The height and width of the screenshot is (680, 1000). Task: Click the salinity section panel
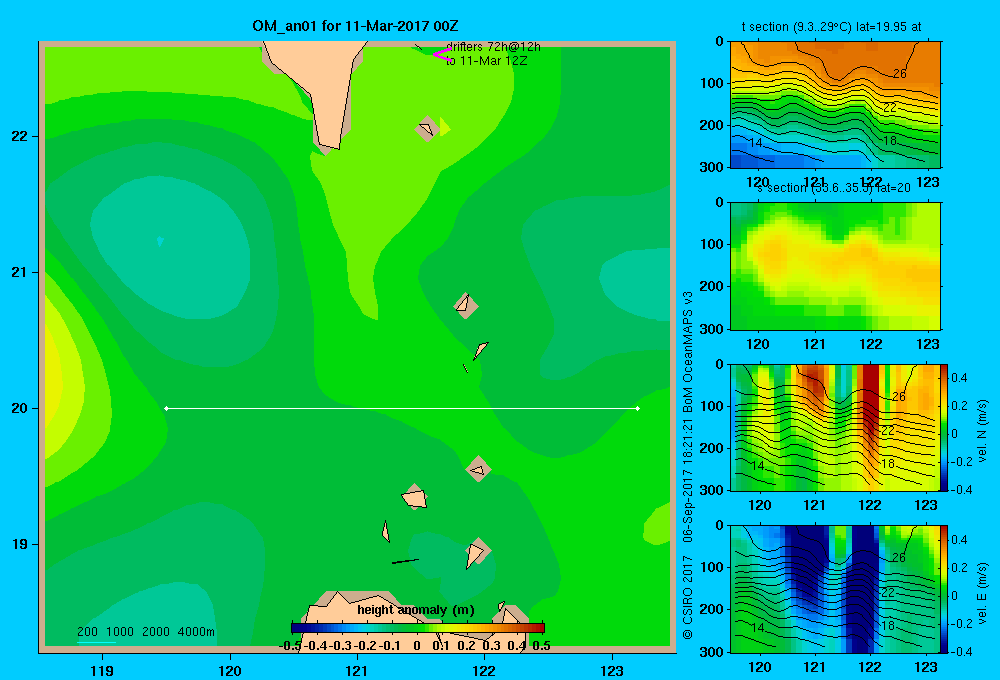[835, 266]
